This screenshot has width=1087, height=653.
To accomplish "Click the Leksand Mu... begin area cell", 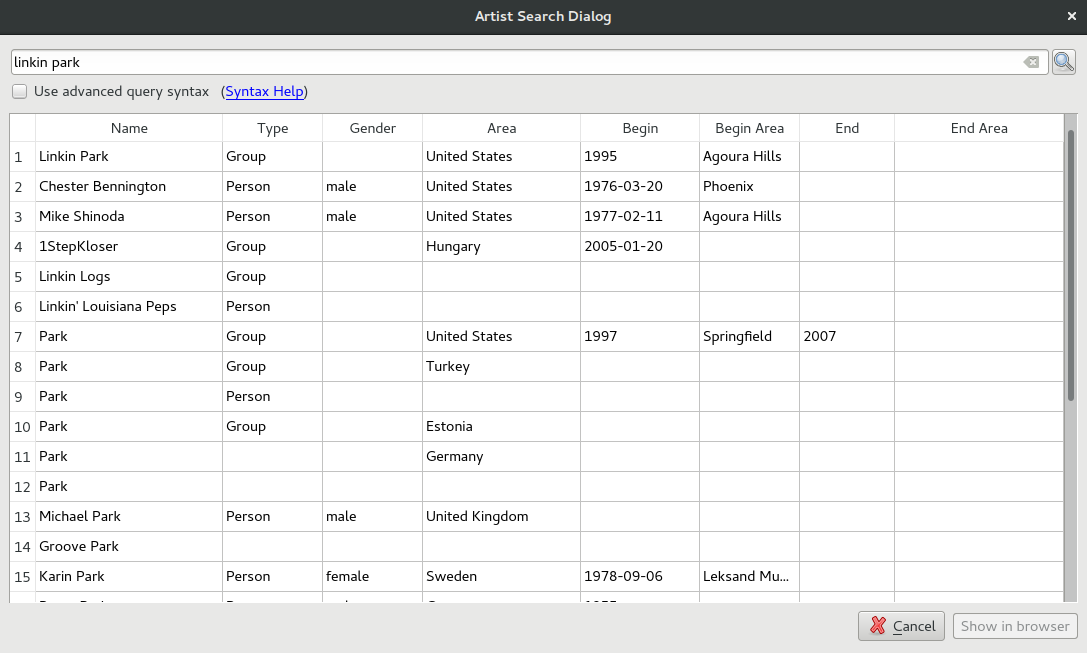I will 749,576.
